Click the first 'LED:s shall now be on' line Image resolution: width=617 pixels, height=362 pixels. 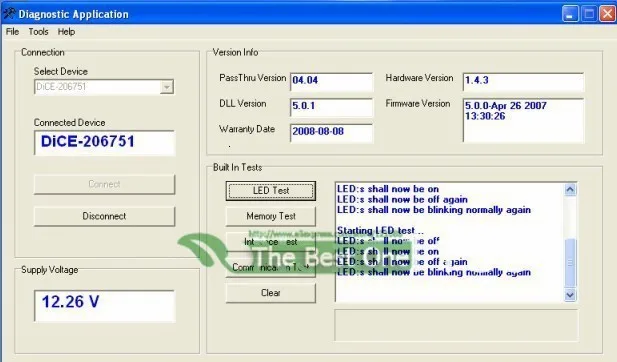388,189
